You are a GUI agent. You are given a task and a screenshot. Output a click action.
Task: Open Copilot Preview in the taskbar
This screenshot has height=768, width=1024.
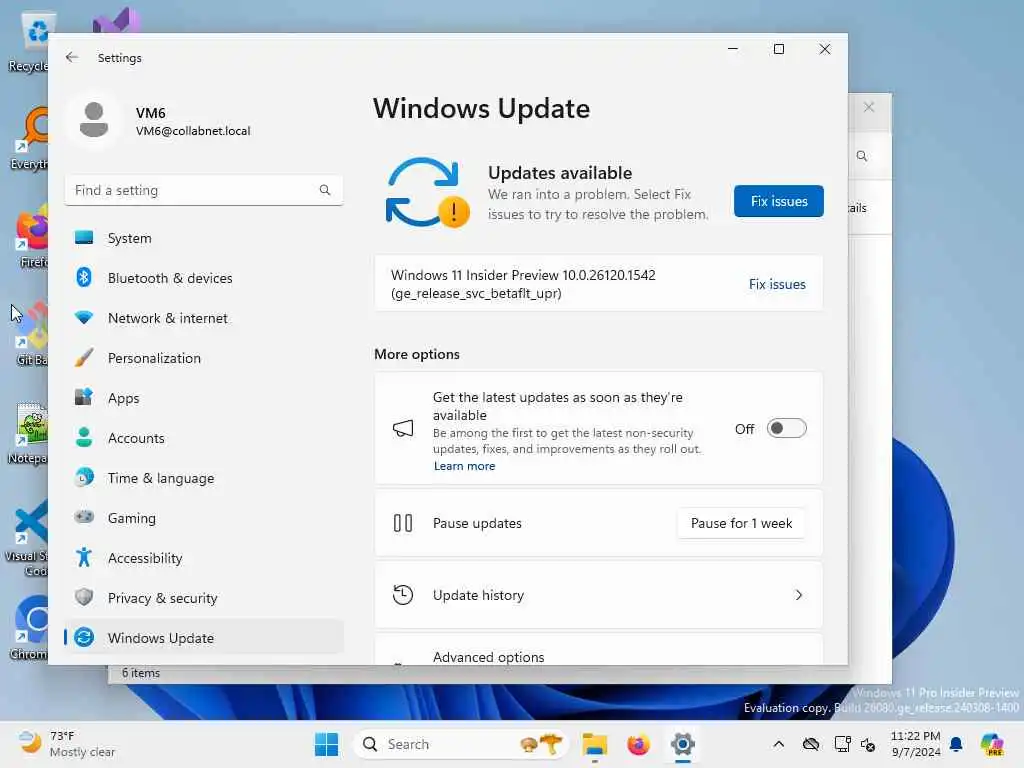[x=992, y=744]
